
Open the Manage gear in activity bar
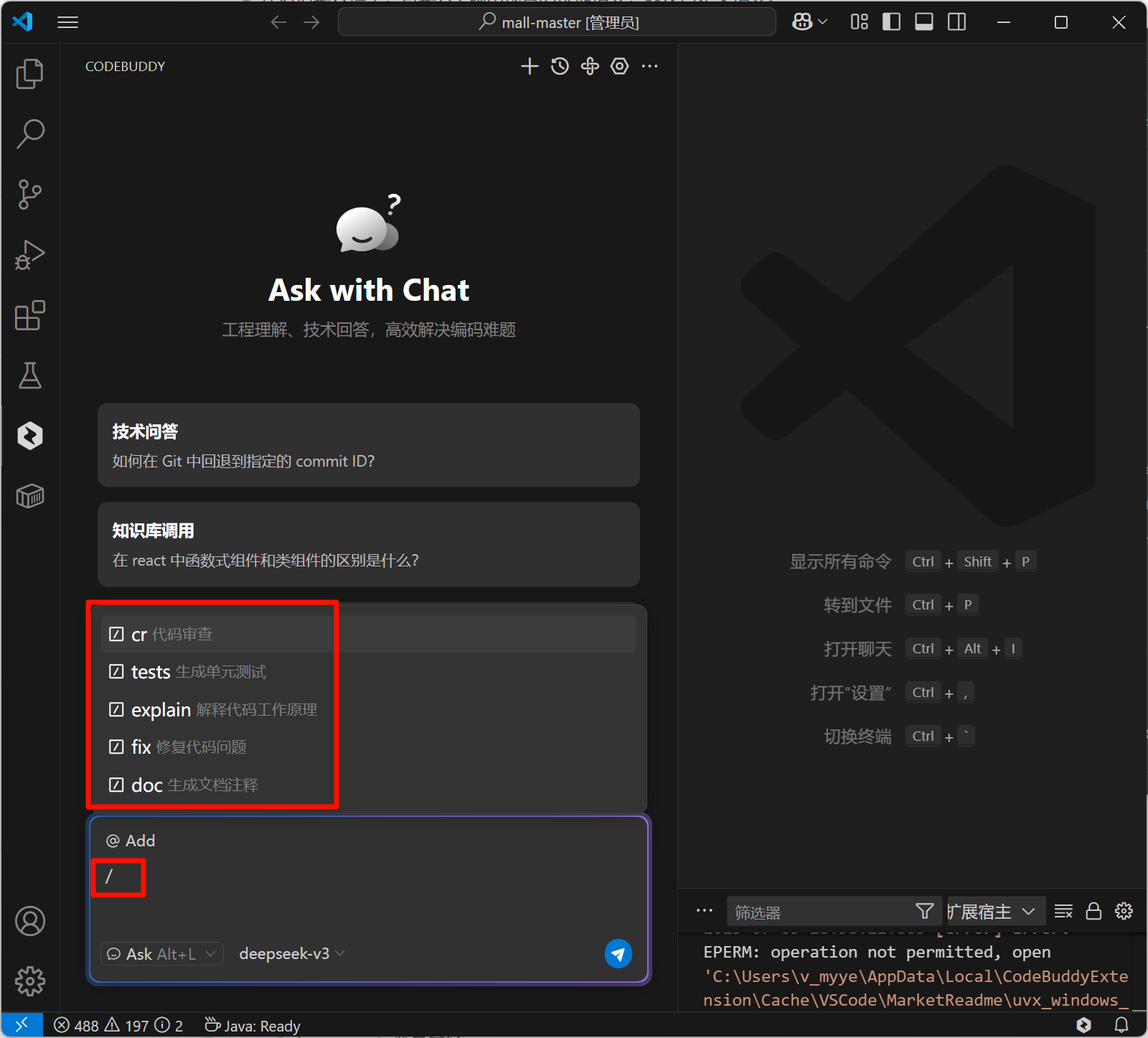click(29, 981)
